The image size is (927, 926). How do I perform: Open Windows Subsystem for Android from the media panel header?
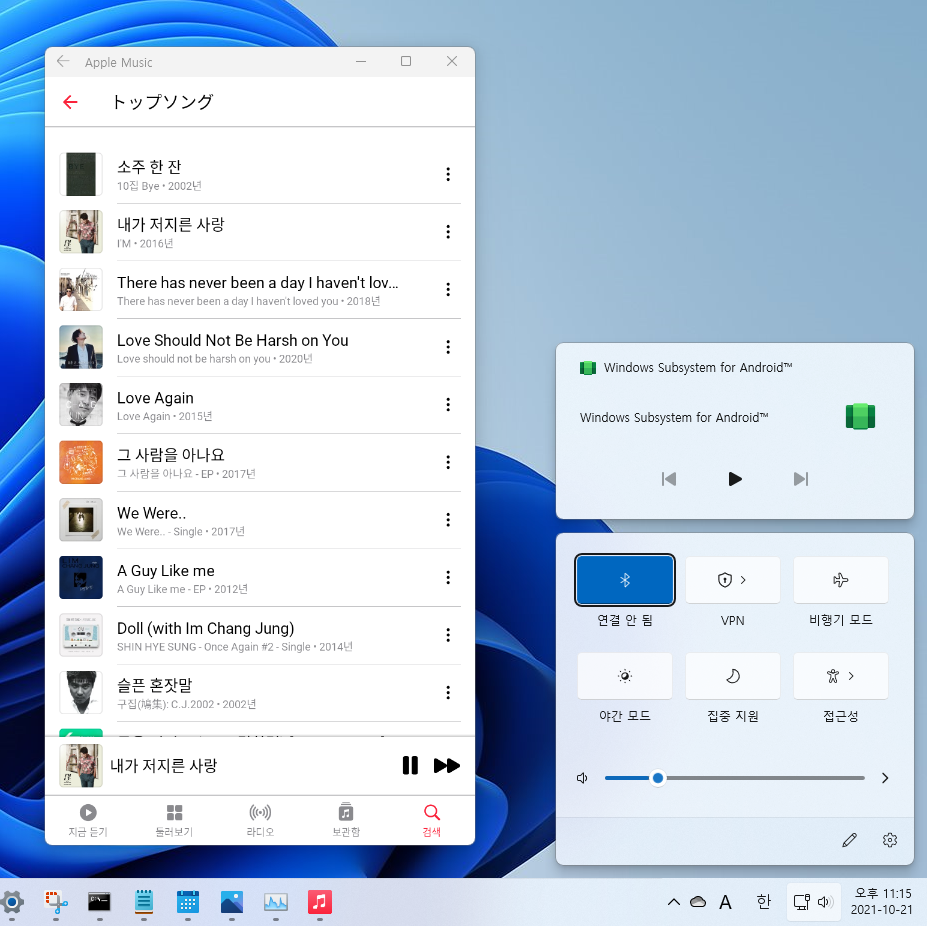tap(686, 368)
